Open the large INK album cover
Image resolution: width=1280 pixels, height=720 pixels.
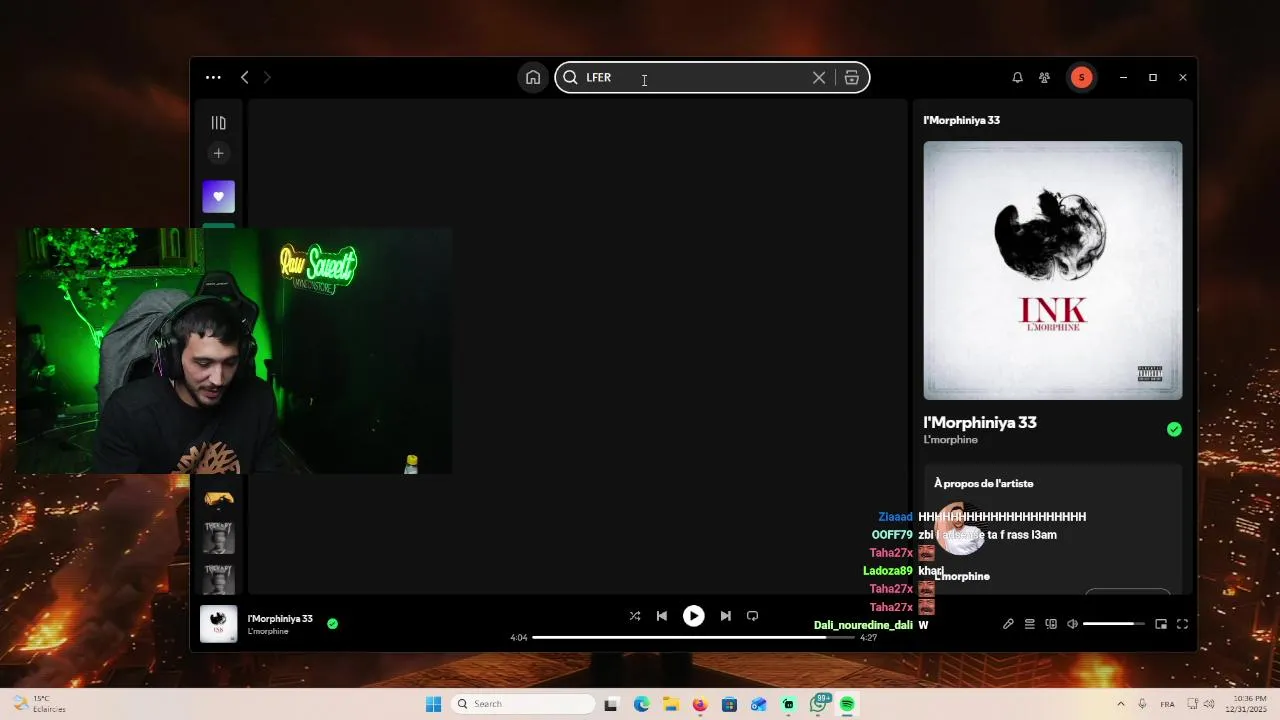click(x=1053, y=270)
